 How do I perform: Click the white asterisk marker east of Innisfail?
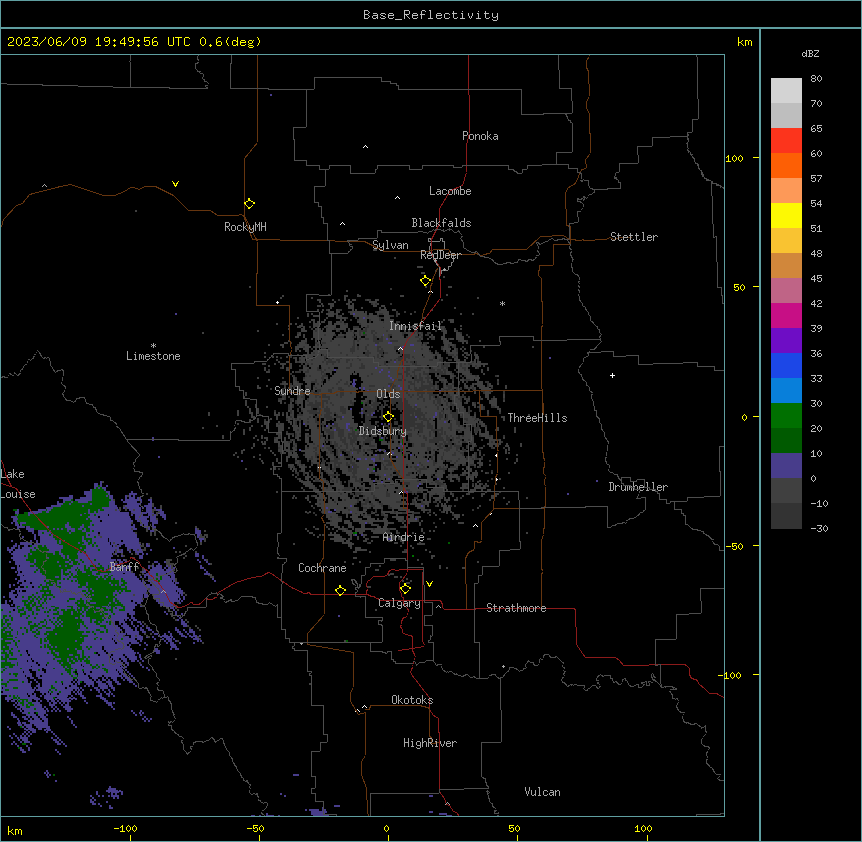click(x=502, y=303)
